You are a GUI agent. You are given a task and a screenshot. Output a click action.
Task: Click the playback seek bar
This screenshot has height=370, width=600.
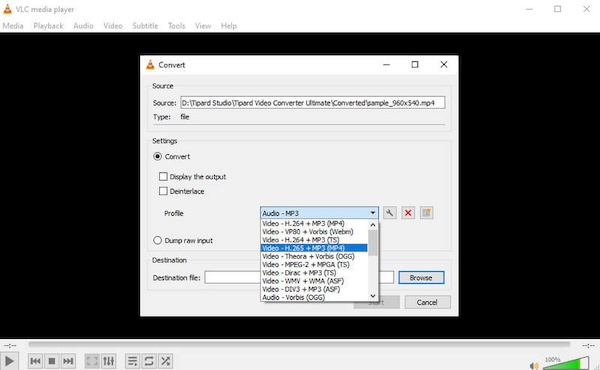pyautogui.click(x=299, y=345)
